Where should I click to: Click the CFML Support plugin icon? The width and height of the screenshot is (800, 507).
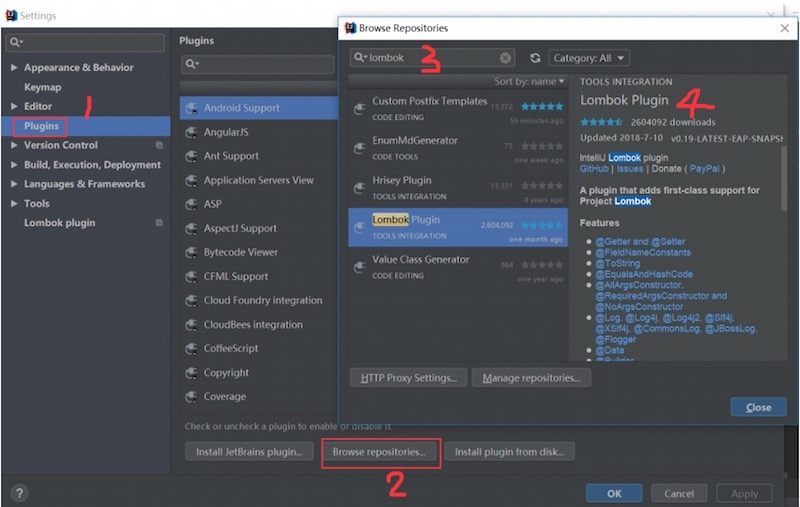(x=192, y=277)
